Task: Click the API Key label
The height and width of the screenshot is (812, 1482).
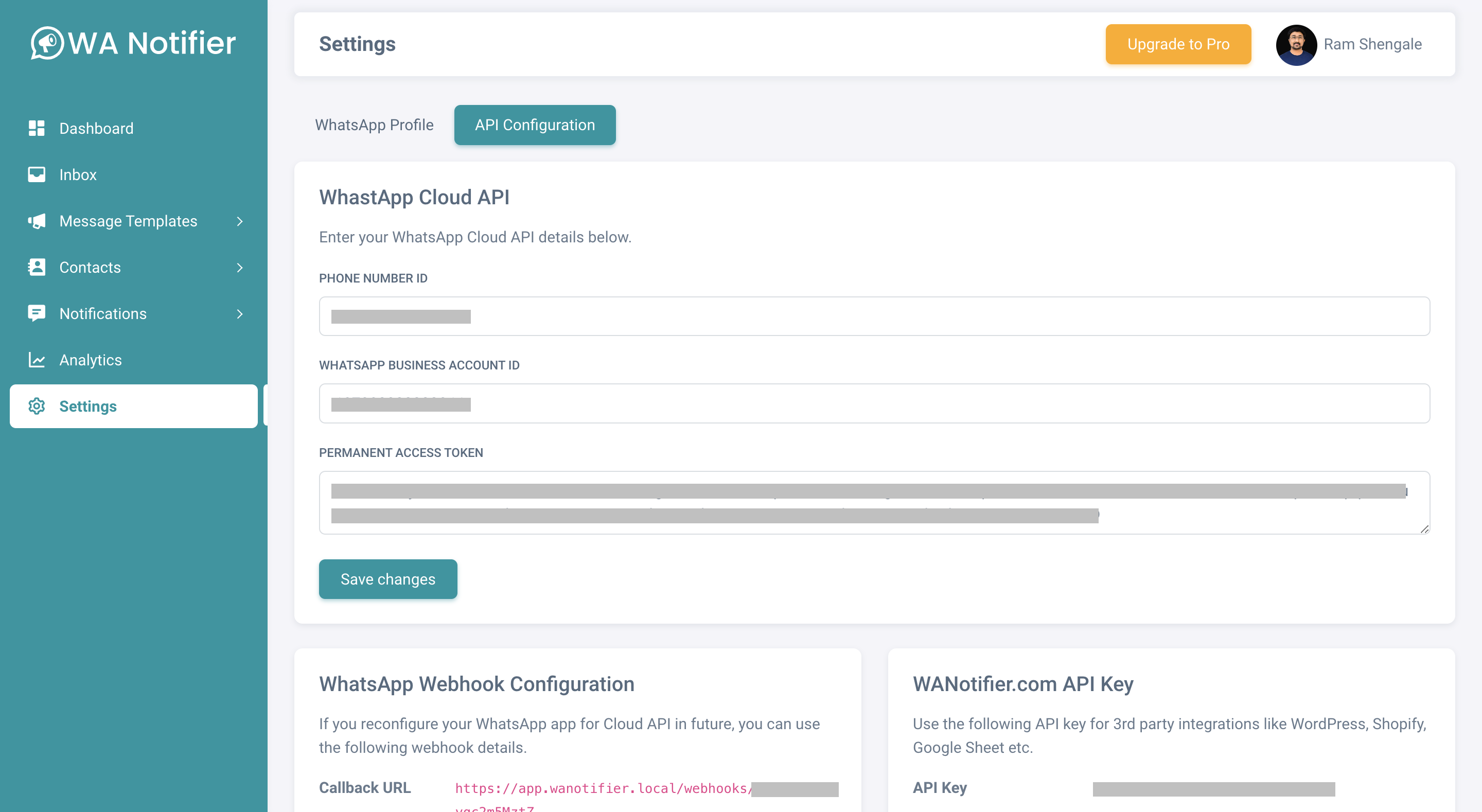Action: pos(940,788)
